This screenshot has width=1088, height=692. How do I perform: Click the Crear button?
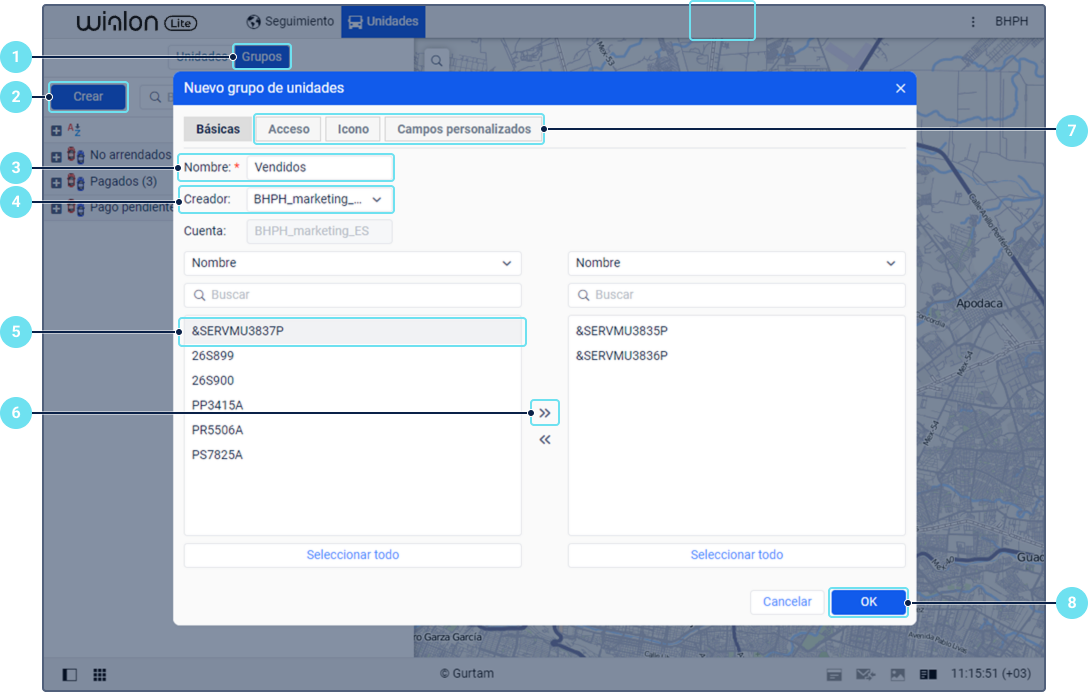[x=88, y=96]
